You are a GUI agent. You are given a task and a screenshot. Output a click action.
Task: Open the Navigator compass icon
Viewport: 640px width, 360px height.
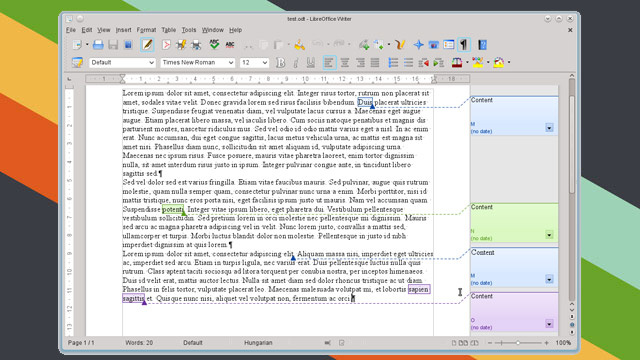click(418, 45)
